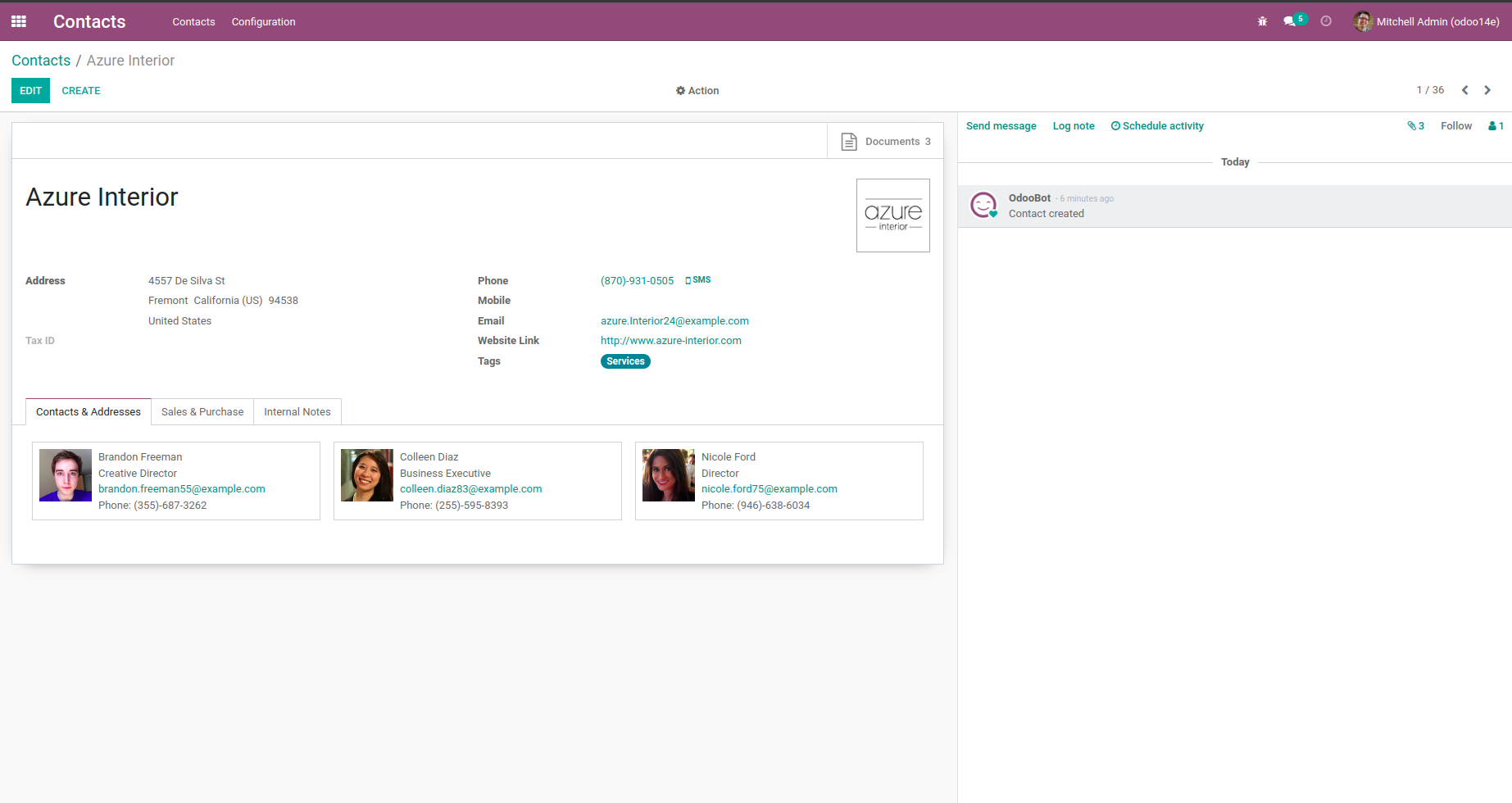The image size is (1512, 803).
Task: Click the city Fremont
Action: pos(168,301)
